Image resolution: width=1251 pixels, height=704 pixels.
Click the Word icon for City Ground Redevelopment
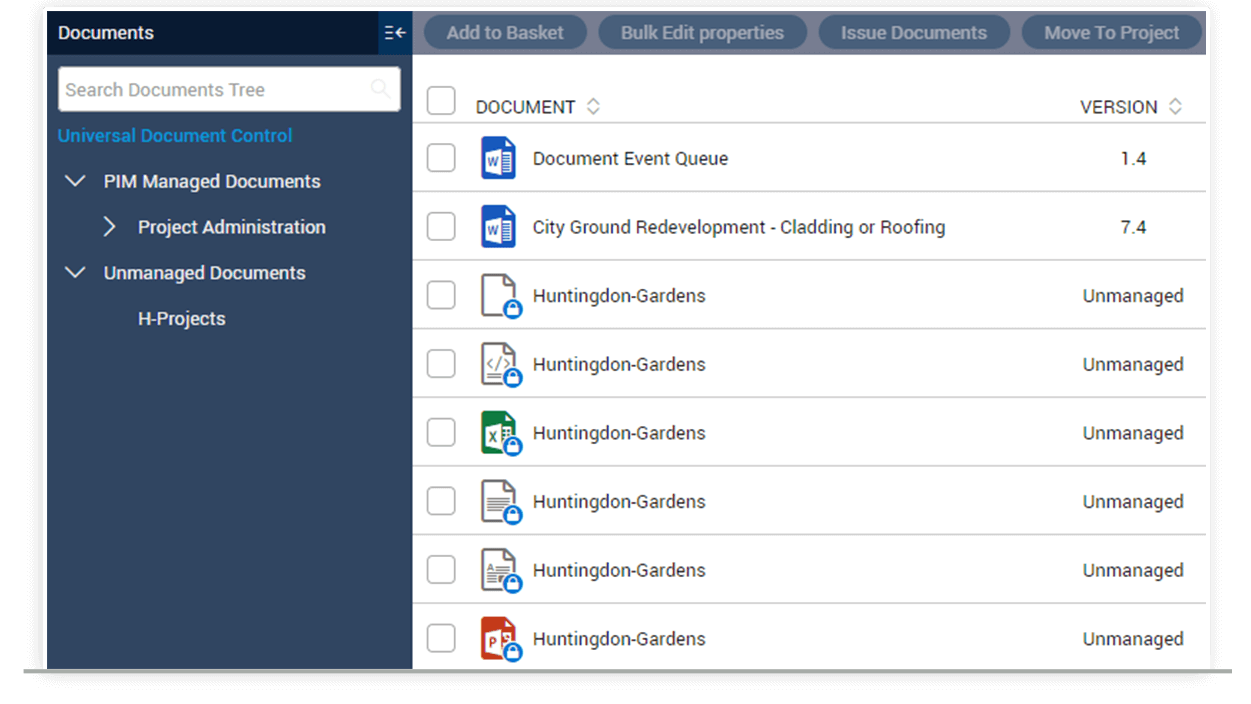[x=498, y=226]
